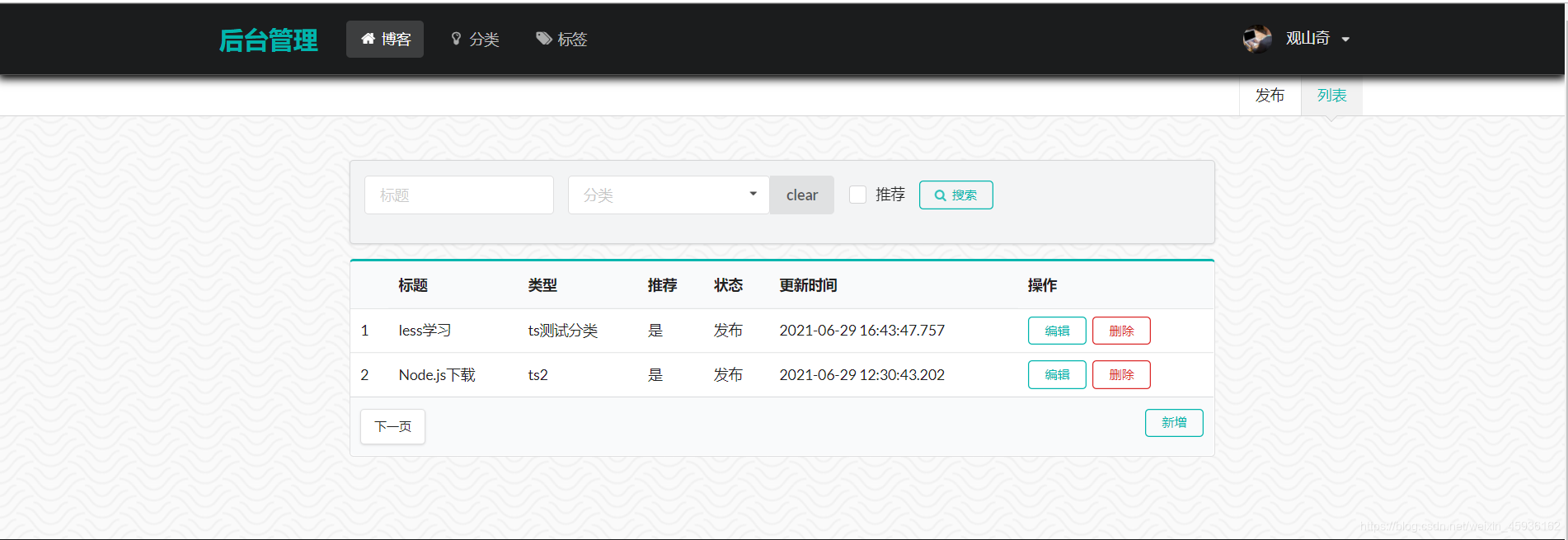Open the 分类 menu item in navbar
This screenshot has width=1568, height=540.
click(475, 39)
